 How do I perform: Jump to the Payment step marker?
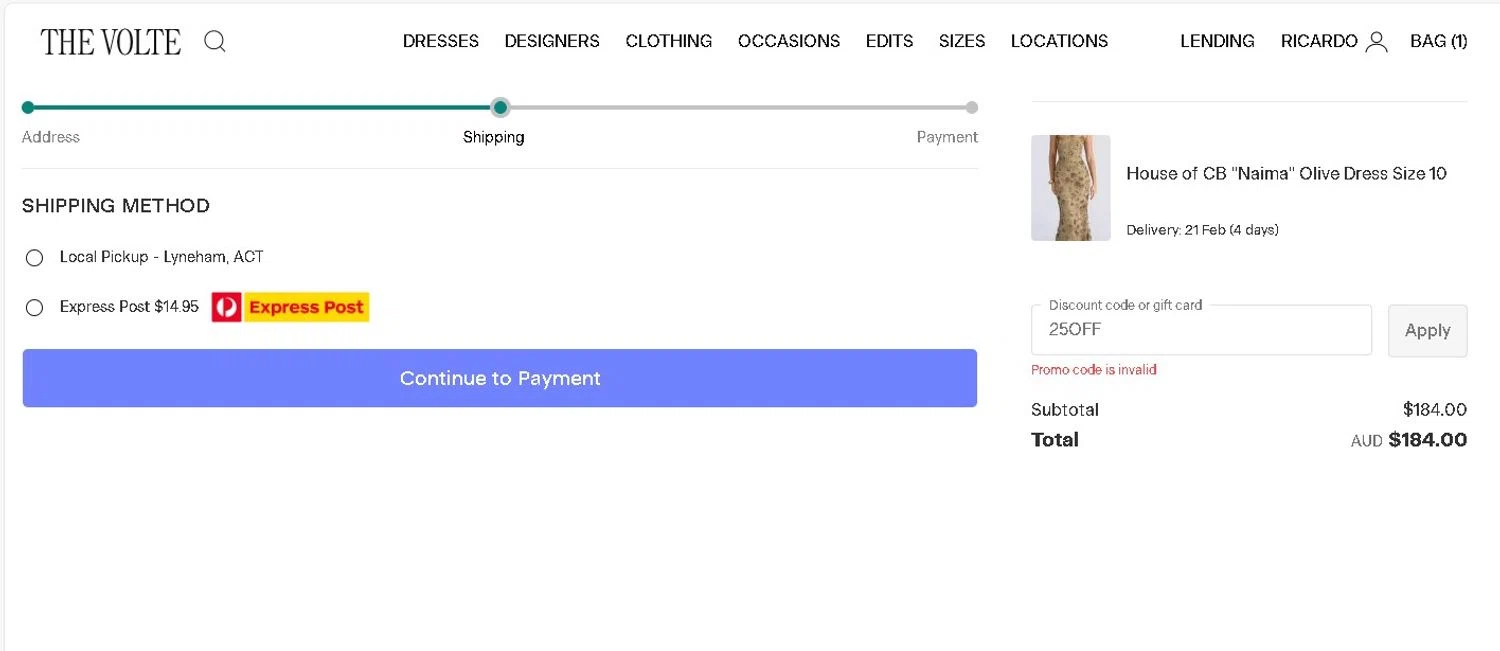coord(972,107)
